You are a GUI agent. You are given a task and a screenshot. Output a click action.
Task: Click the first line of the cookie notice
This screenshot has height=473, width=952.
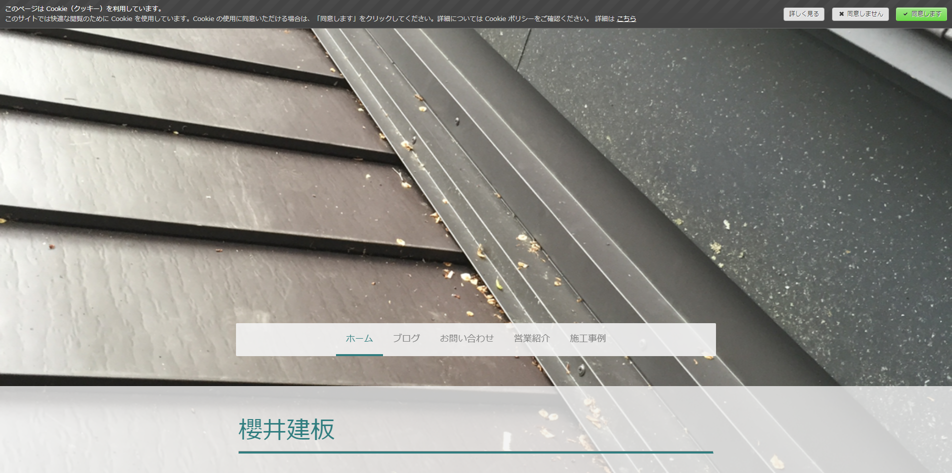click(x=84, y=8)
